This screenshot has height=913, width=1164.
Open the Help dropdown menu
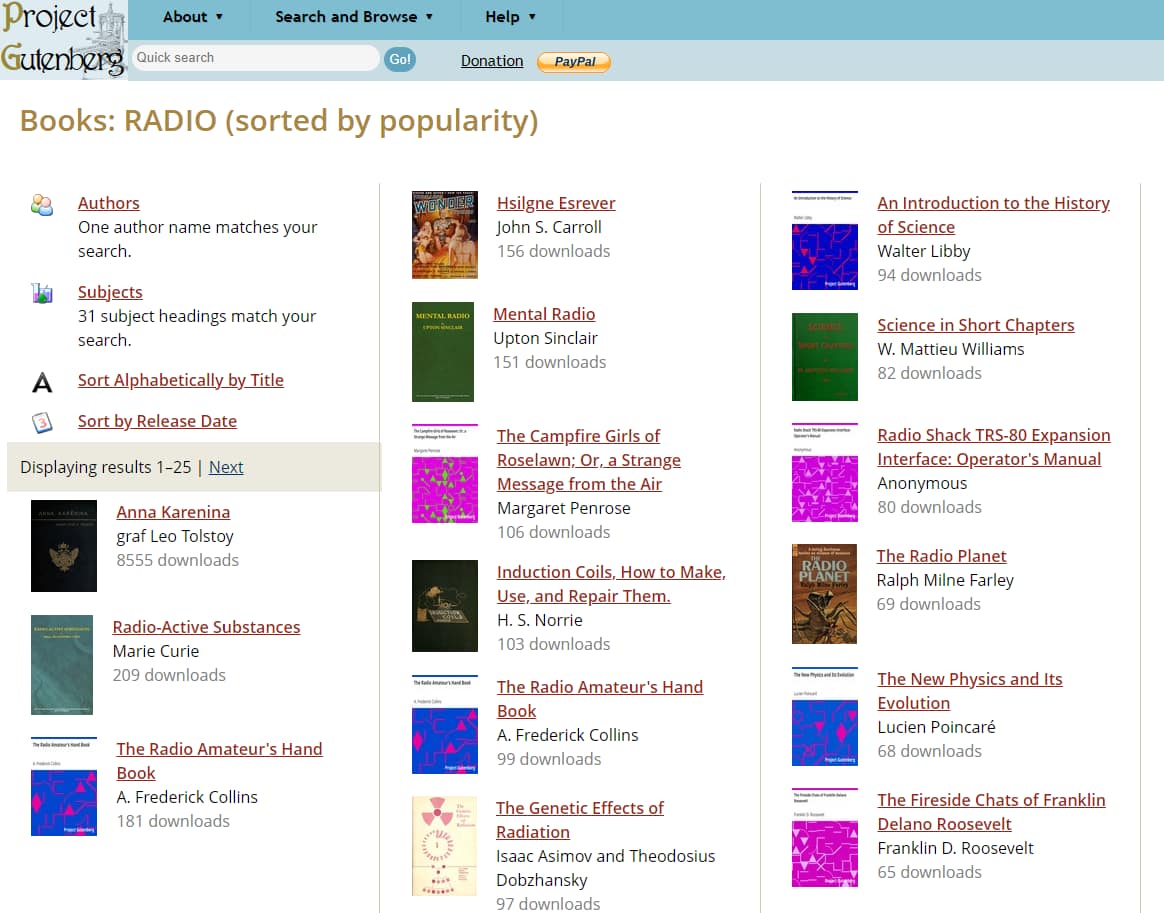click(x=511, y=17)
